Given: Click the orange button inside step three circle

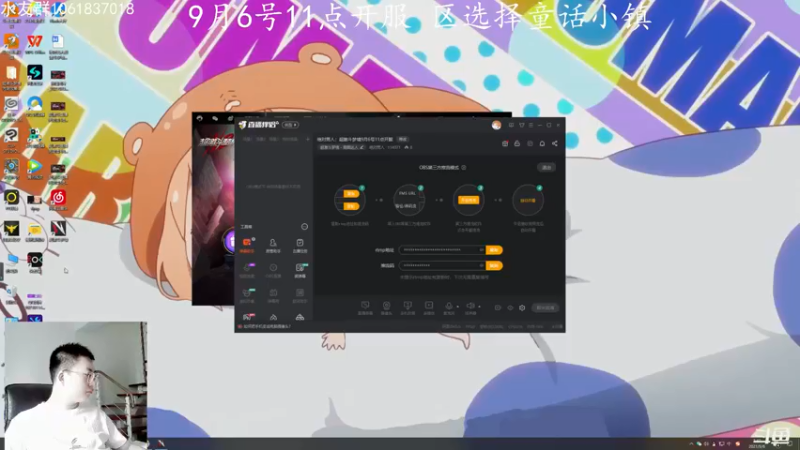Looking at the screenshot, I should [x=468, y=200].
